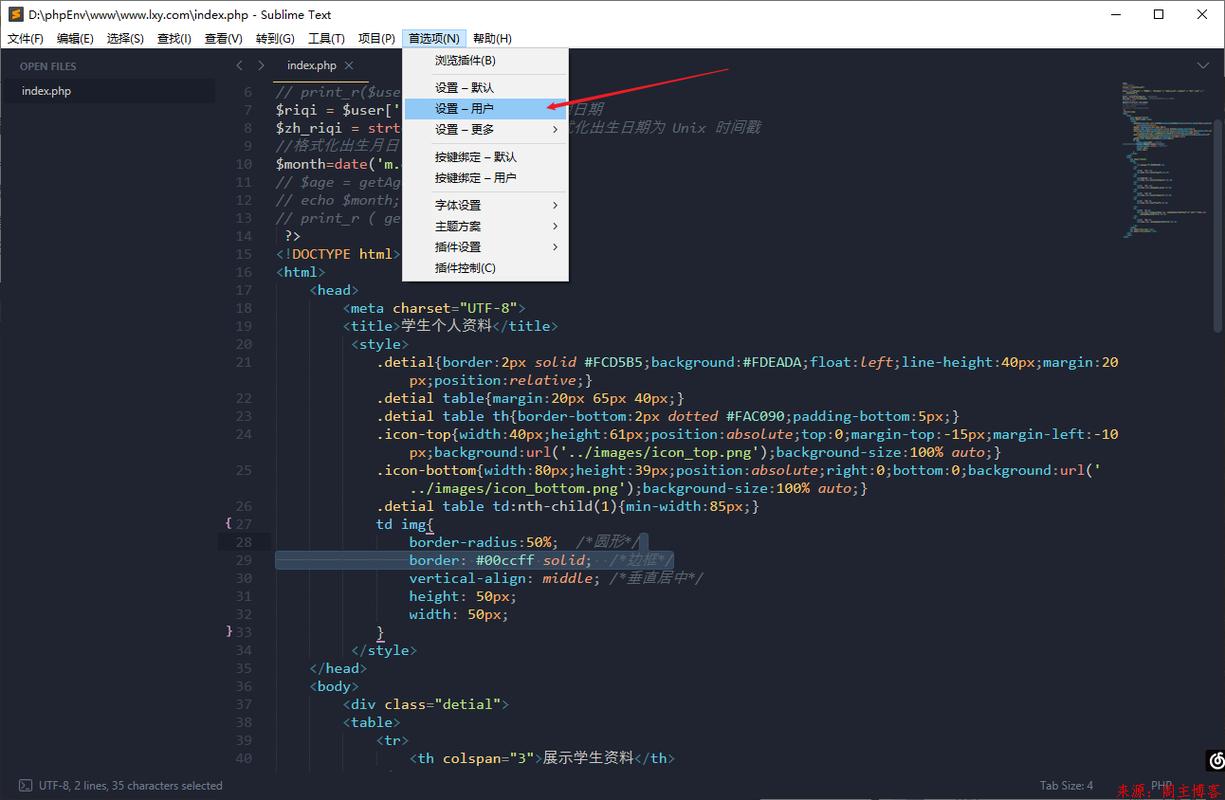Open the 帮助(H) menu
The width and height of the screenshot is (1225, 800).
(492, 38)
